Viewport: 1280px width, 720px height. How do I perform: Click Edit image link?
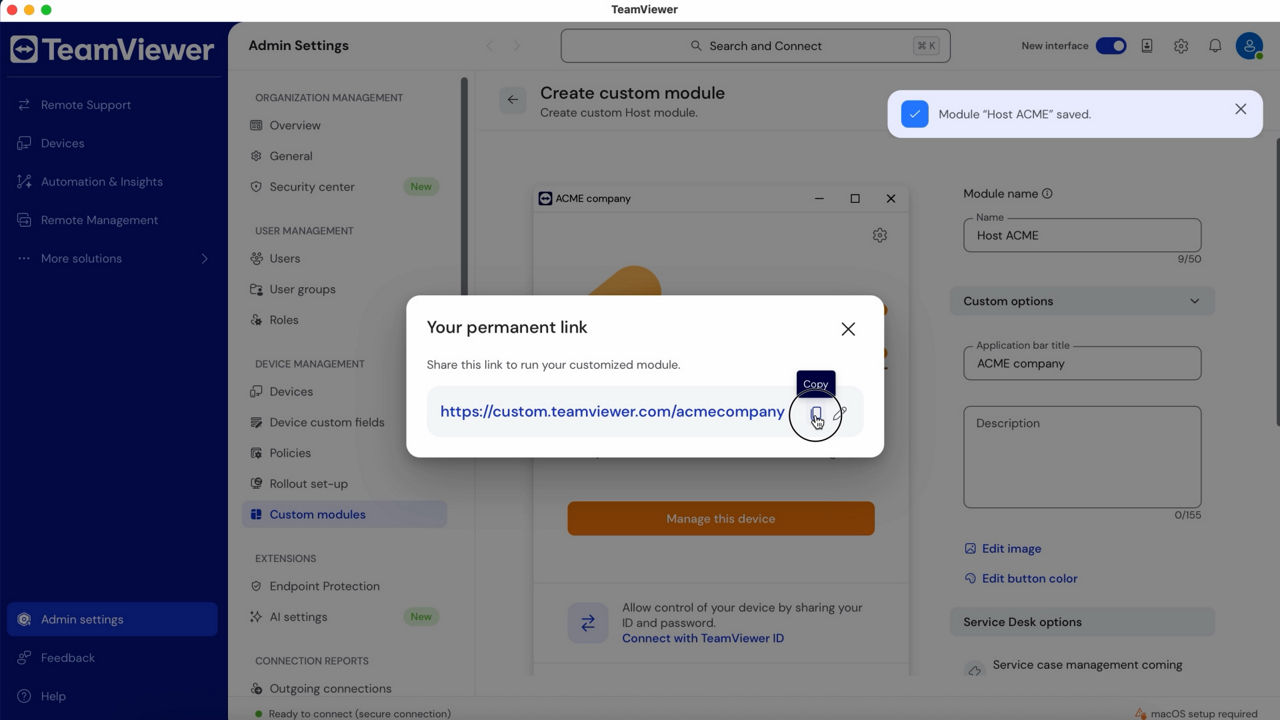click(x=1003, y=548)
